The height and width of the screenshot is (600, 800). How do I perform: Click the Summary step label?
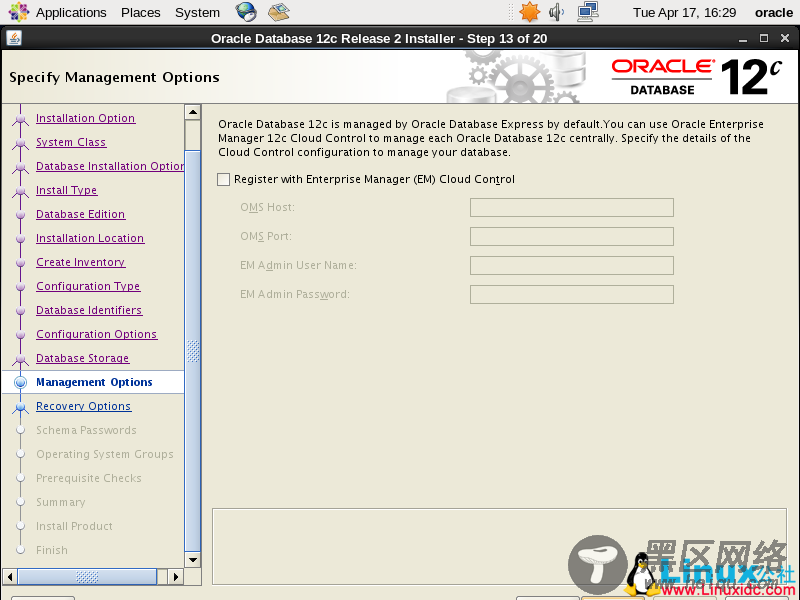coord(61,502)
